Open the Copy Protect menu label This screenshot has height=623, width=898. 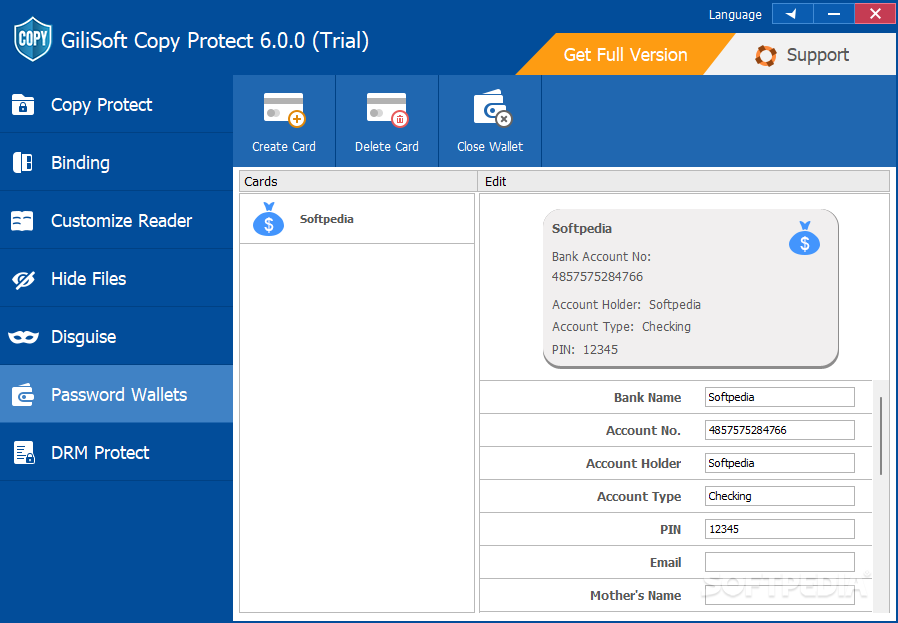(101, 105)
